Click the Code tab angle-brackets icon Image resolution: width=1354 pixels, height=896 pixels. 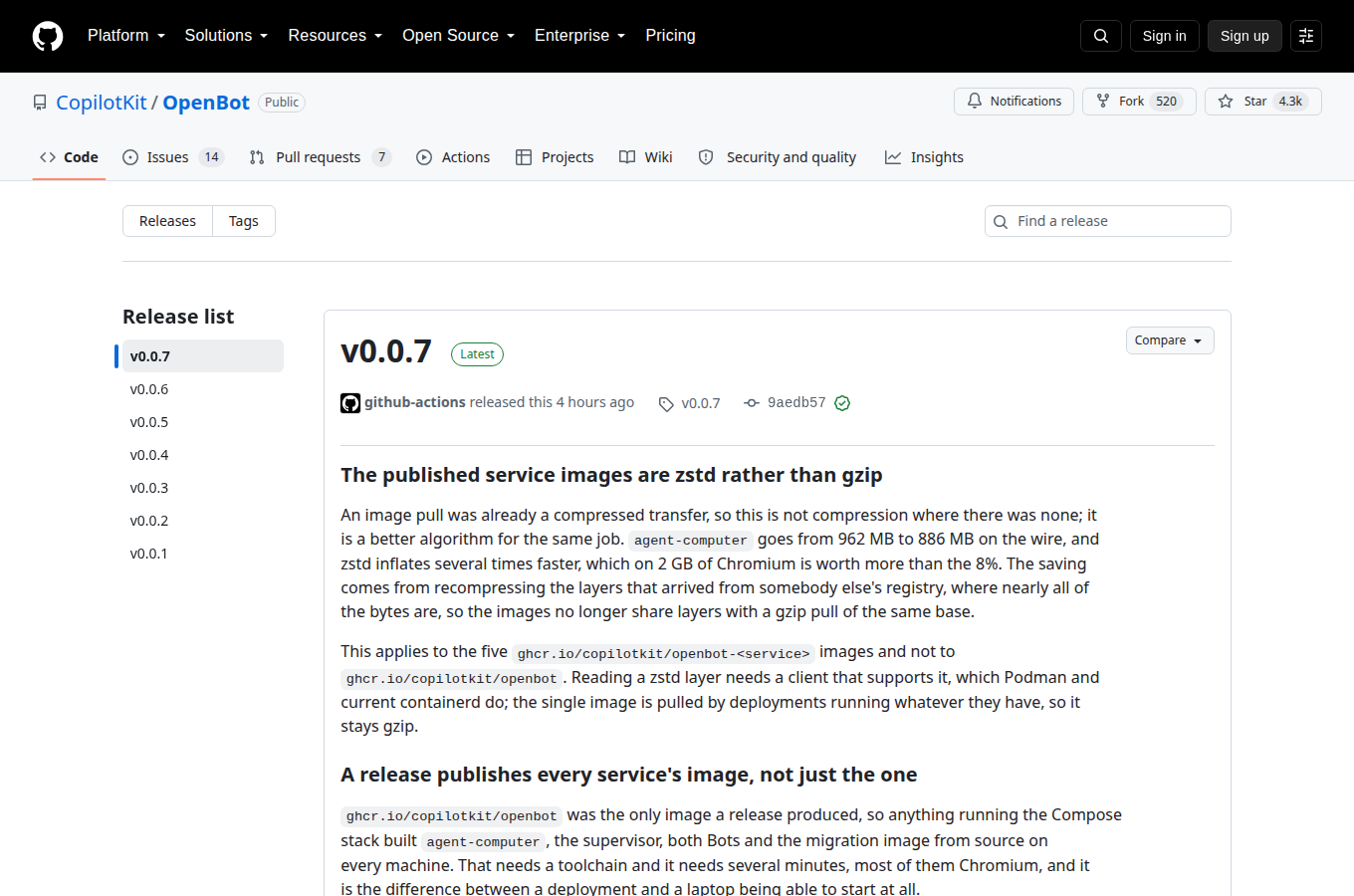[x=48, y=157]
